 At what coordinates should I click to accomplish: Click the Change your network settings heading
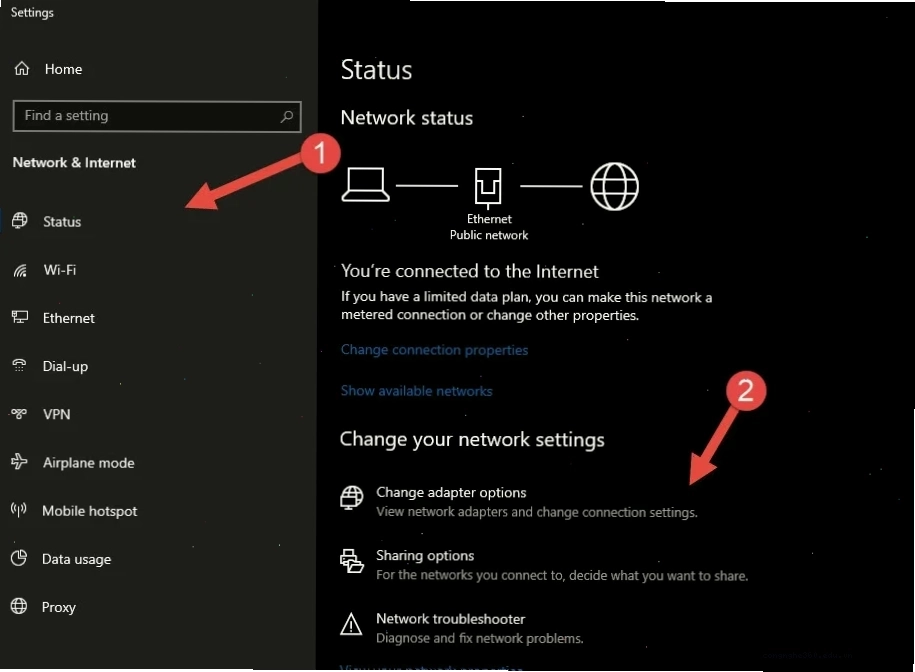[472, 439]
